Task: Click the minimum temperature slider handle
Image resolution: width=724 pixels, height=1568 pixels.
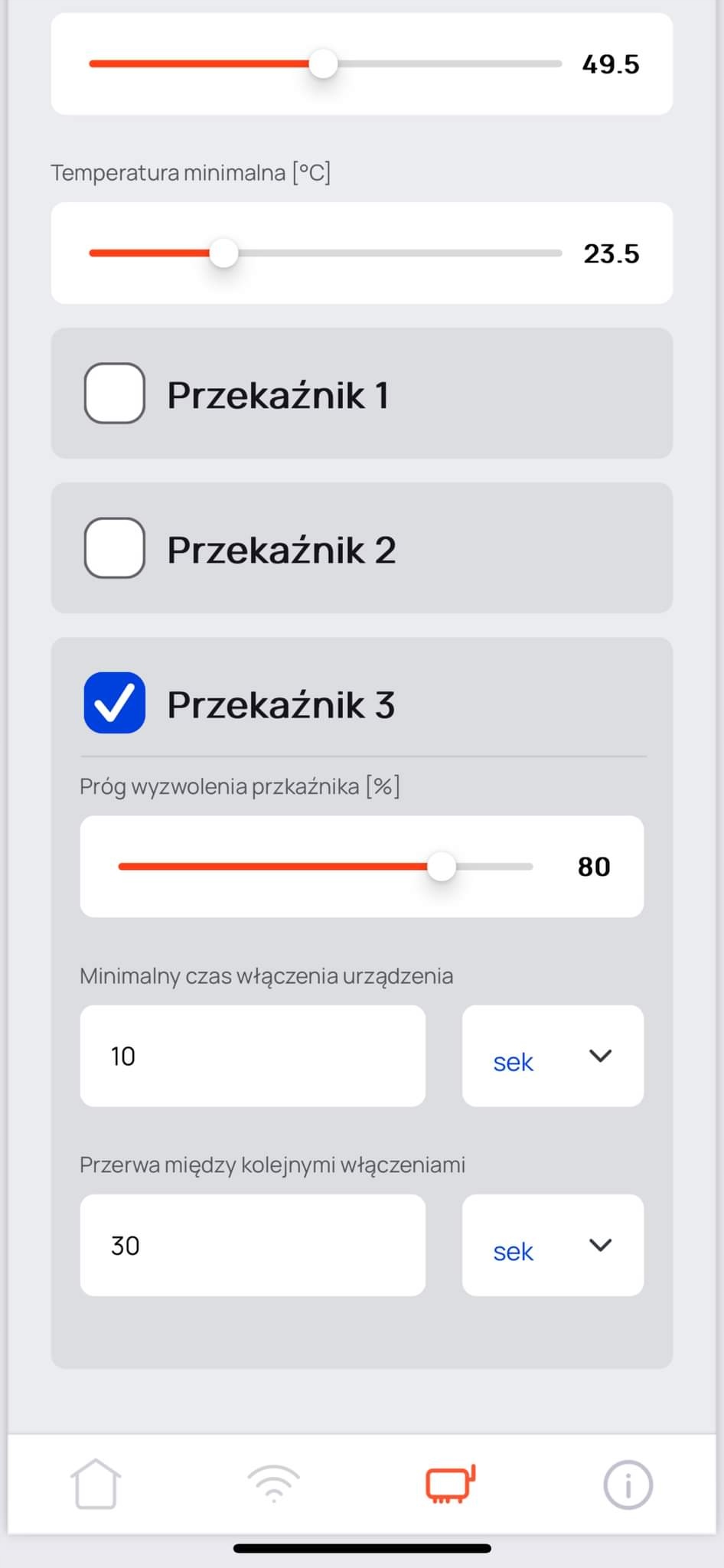Action: pos(223,253)
